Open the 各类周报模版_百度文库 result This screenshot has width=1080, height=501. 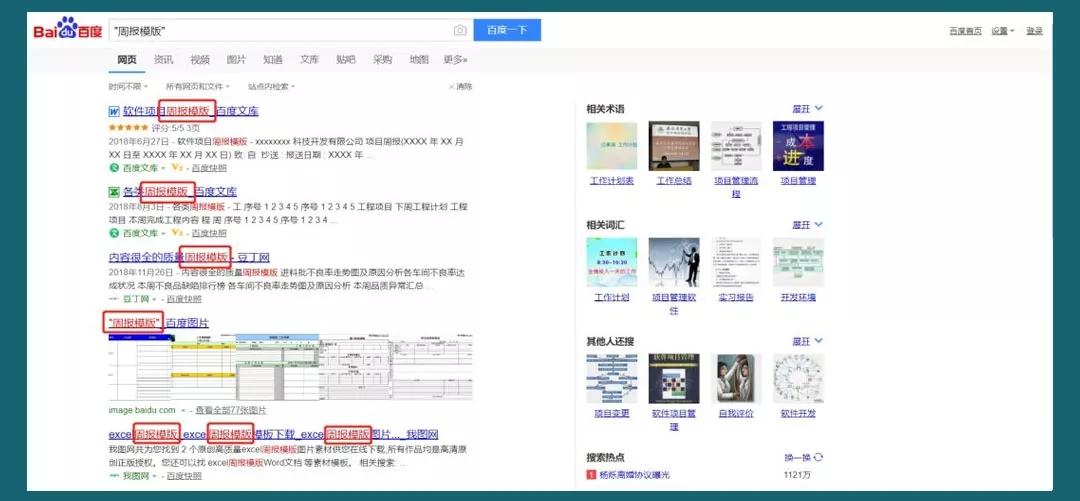pos(180,192)
